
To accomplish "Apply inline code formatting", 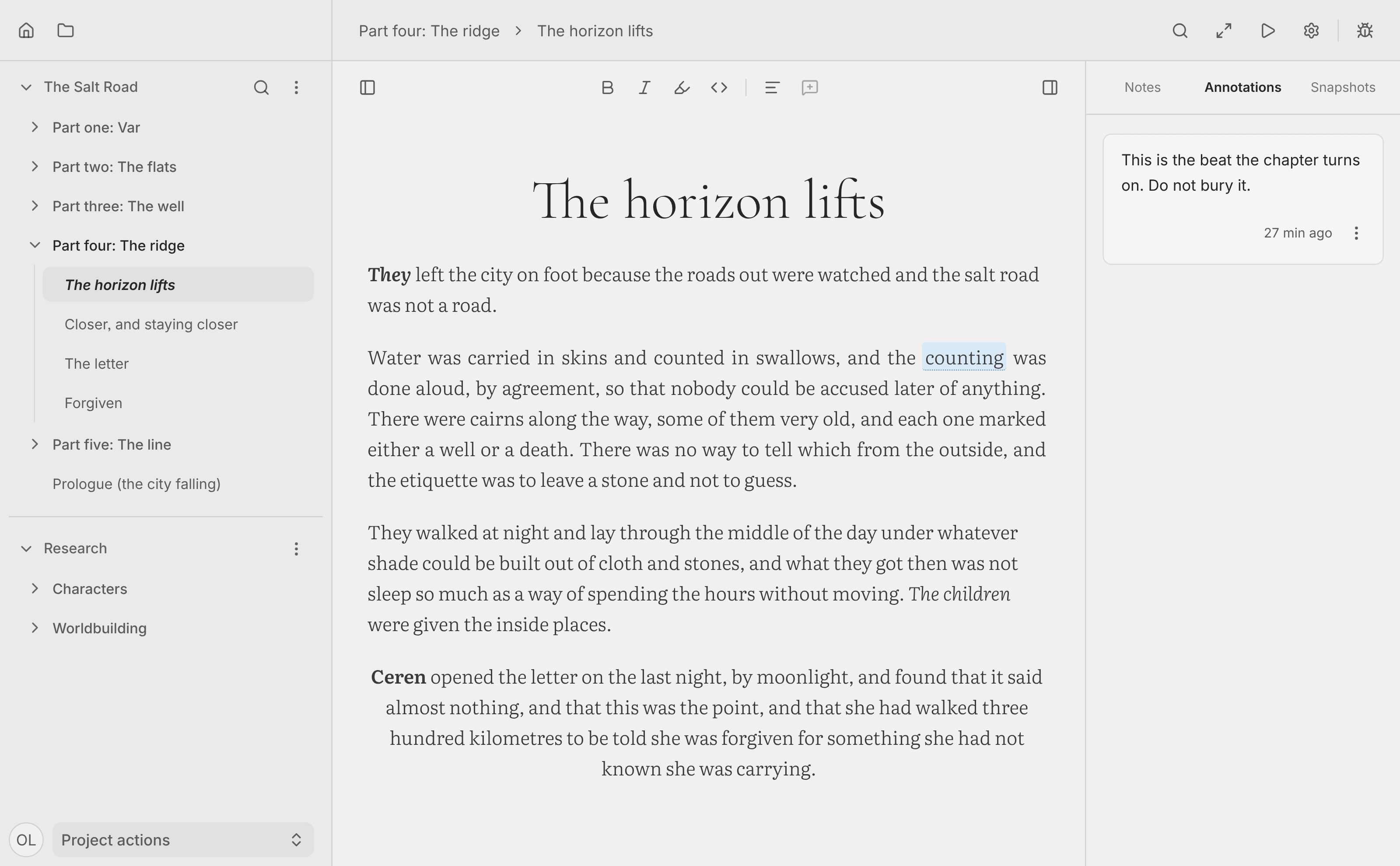I will point(719,87).
